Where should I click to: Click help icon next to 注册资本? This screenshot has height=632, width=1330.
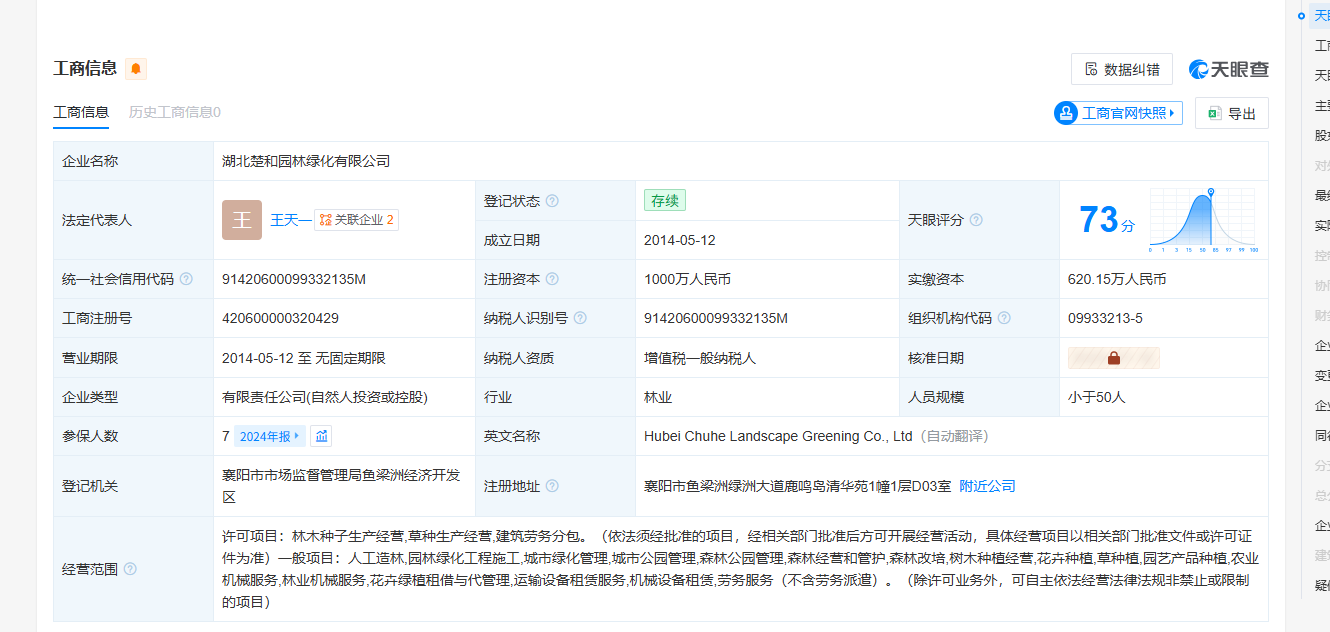coord(552,279)
